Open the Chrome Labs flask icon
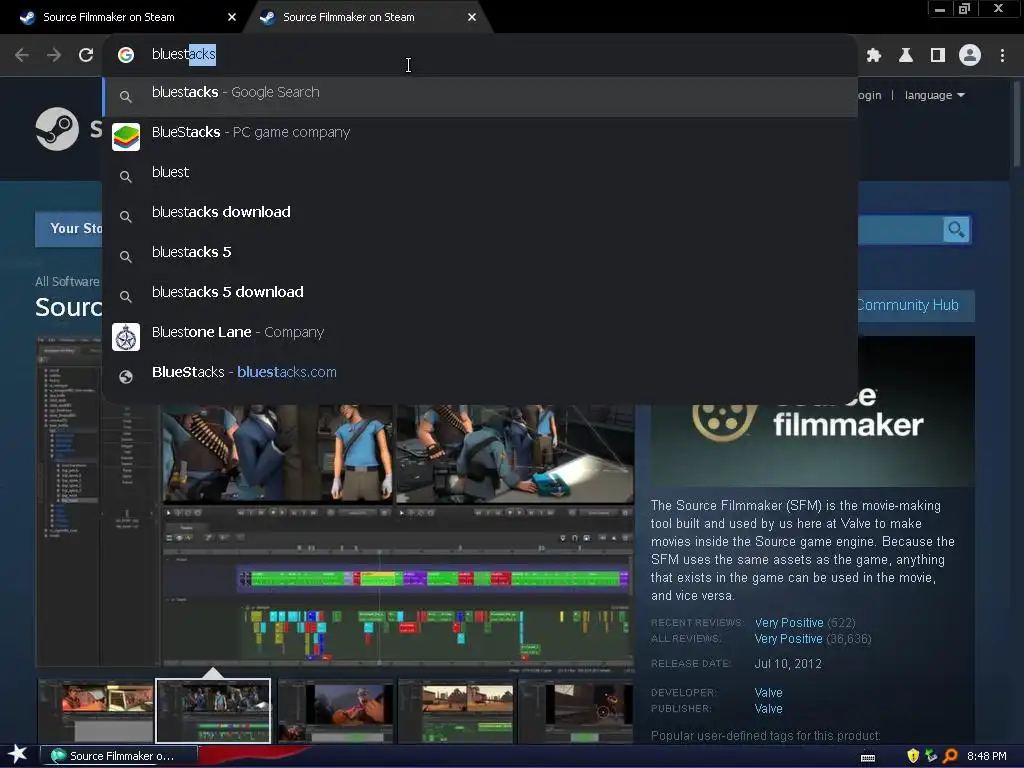Image resolution: width=1024 pixels, height=768 pixels. click(x=906, y=55)
